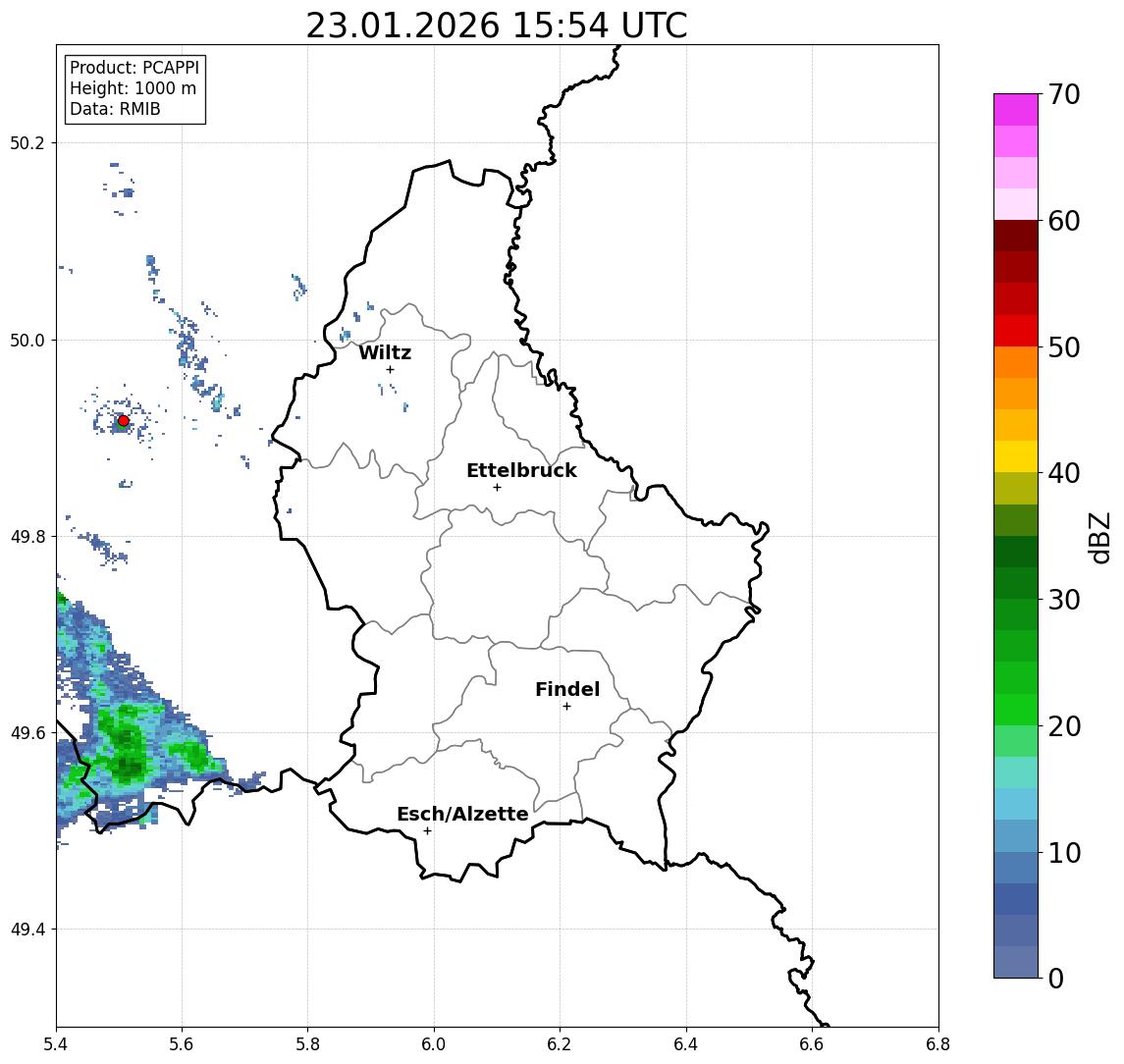Click the colorbar tick label 20
Viewport: 1124px width, 1064px height.
pyautogui.click(x=1063, y=726)
